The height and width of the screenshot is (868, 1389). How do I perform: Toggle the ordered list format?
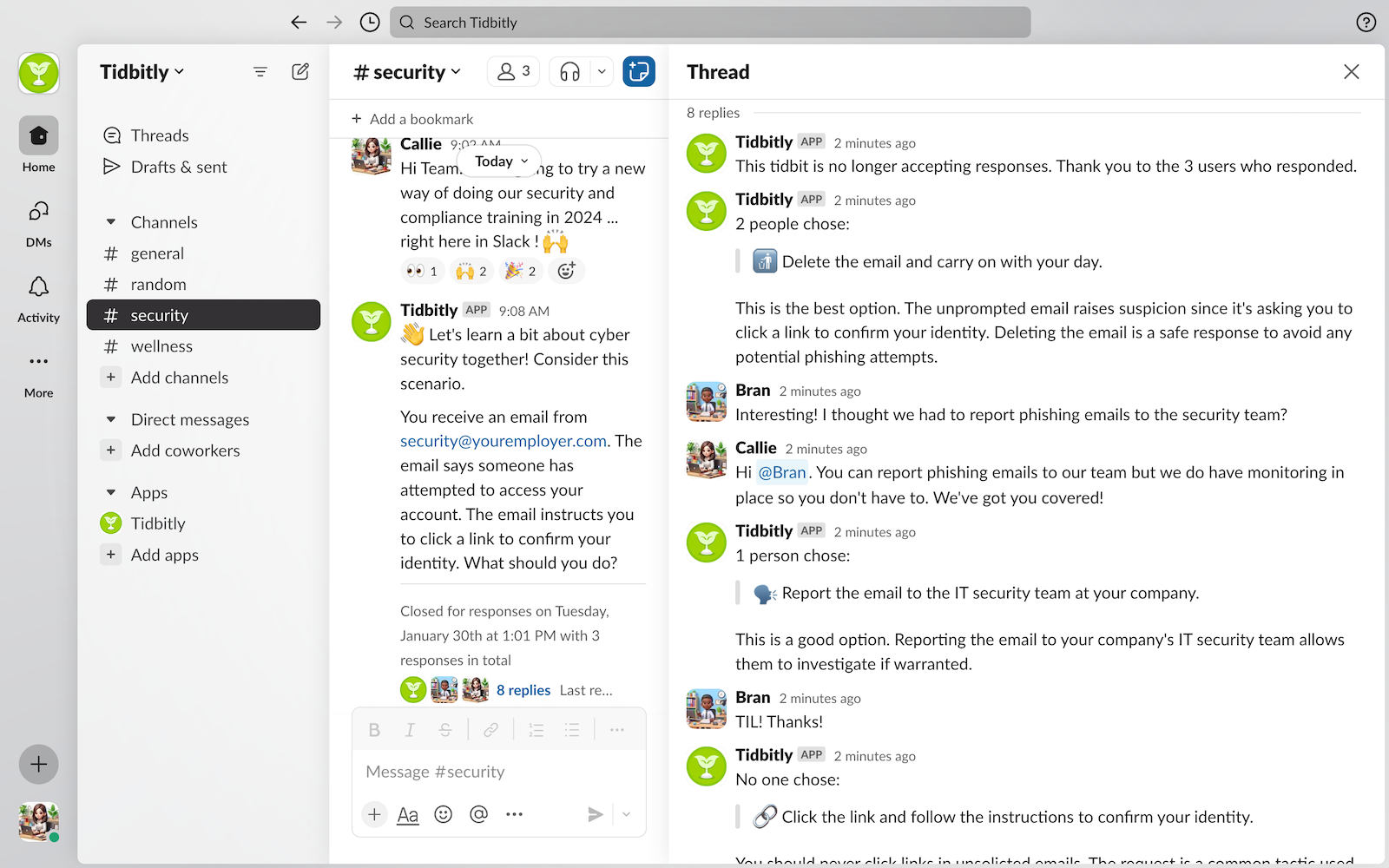point(537,730)
